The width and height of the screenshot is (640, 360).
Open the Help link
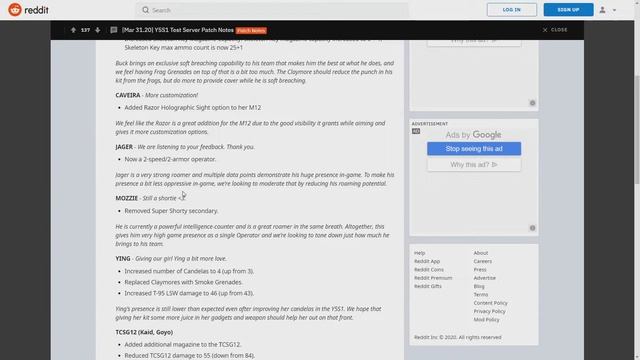(x=419, y=253)
